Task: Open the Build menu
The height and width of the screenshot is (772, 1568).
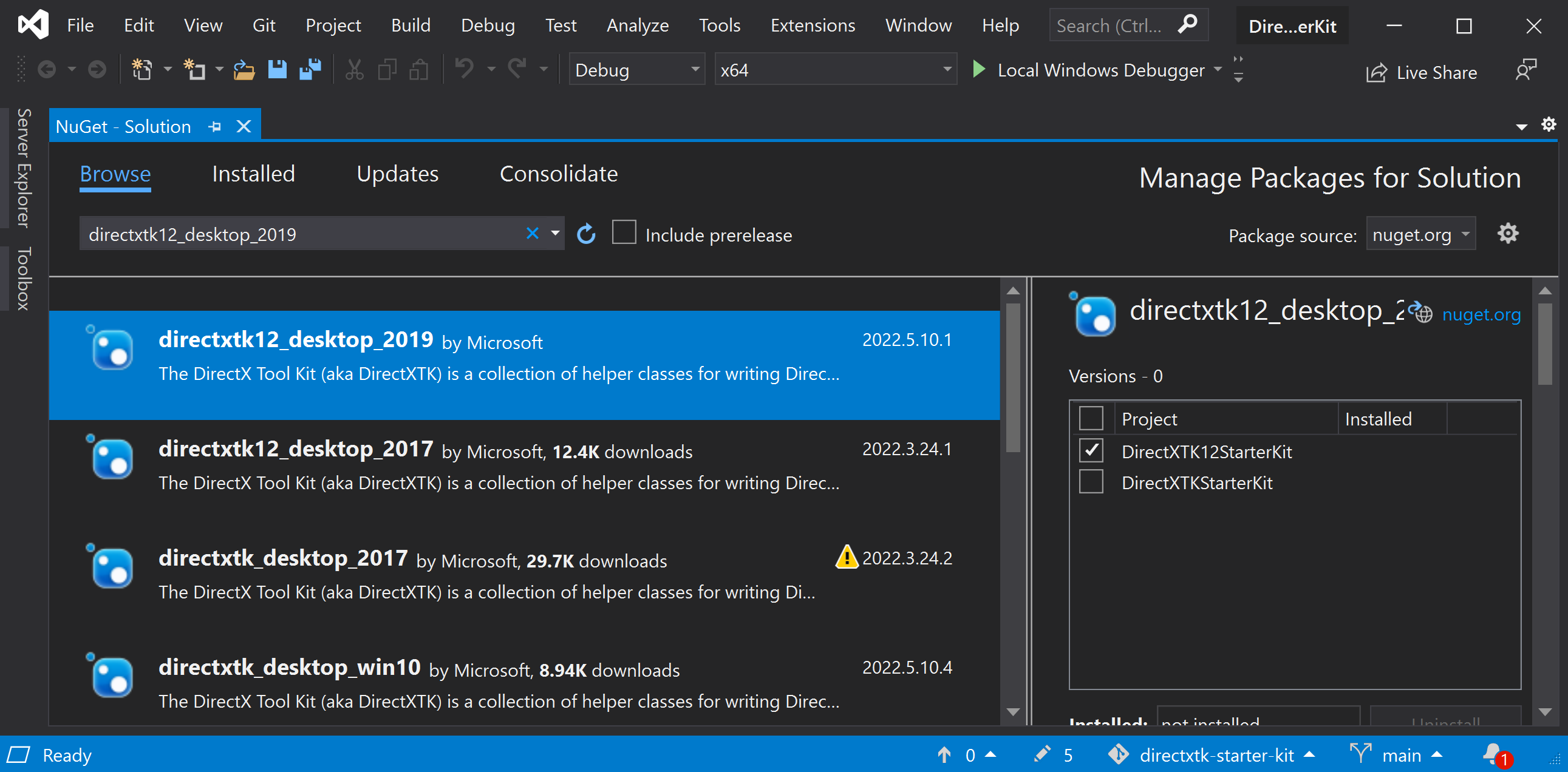Action: pos(411,25)
